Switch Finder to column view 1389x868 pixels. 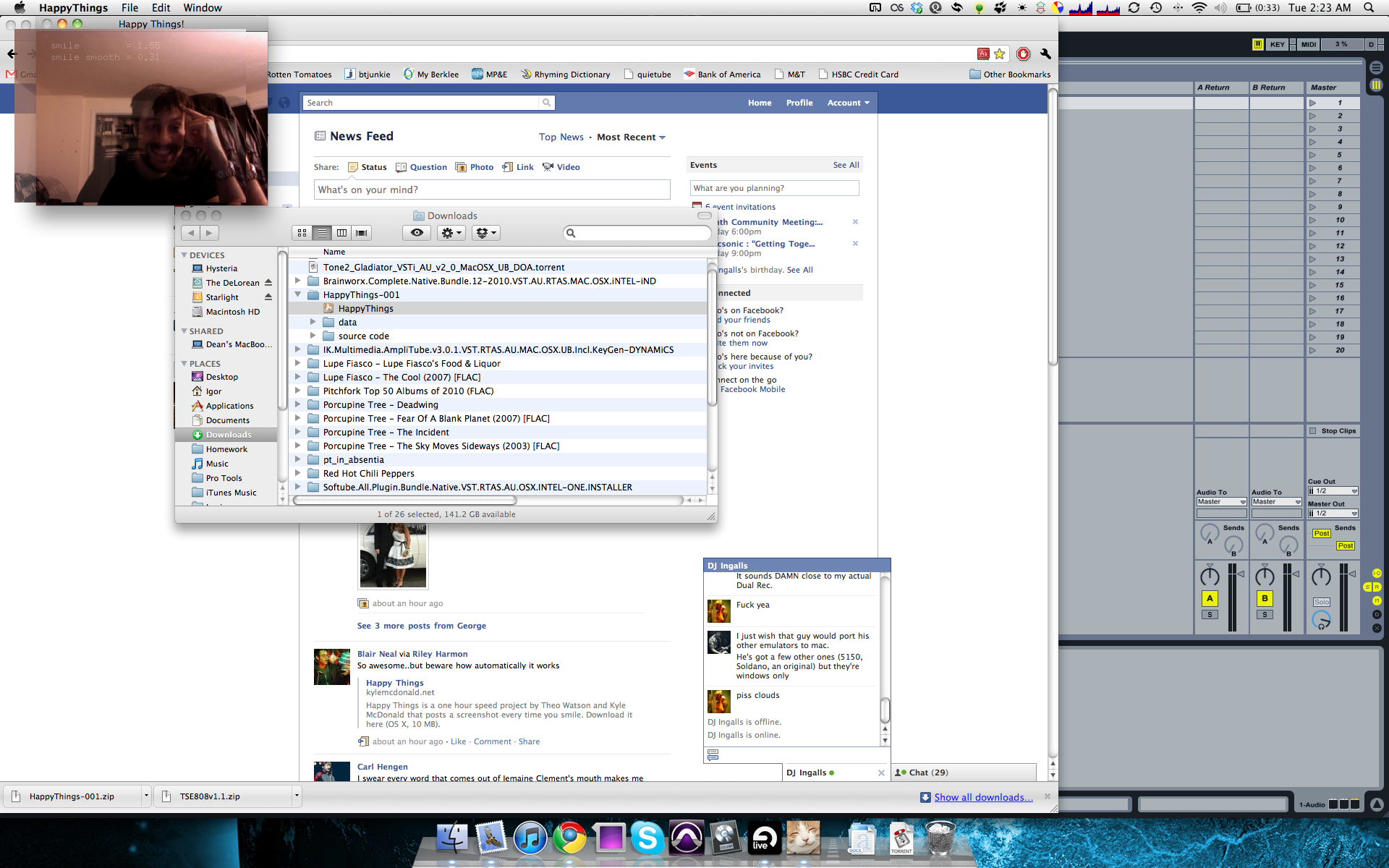pos(341,233)
